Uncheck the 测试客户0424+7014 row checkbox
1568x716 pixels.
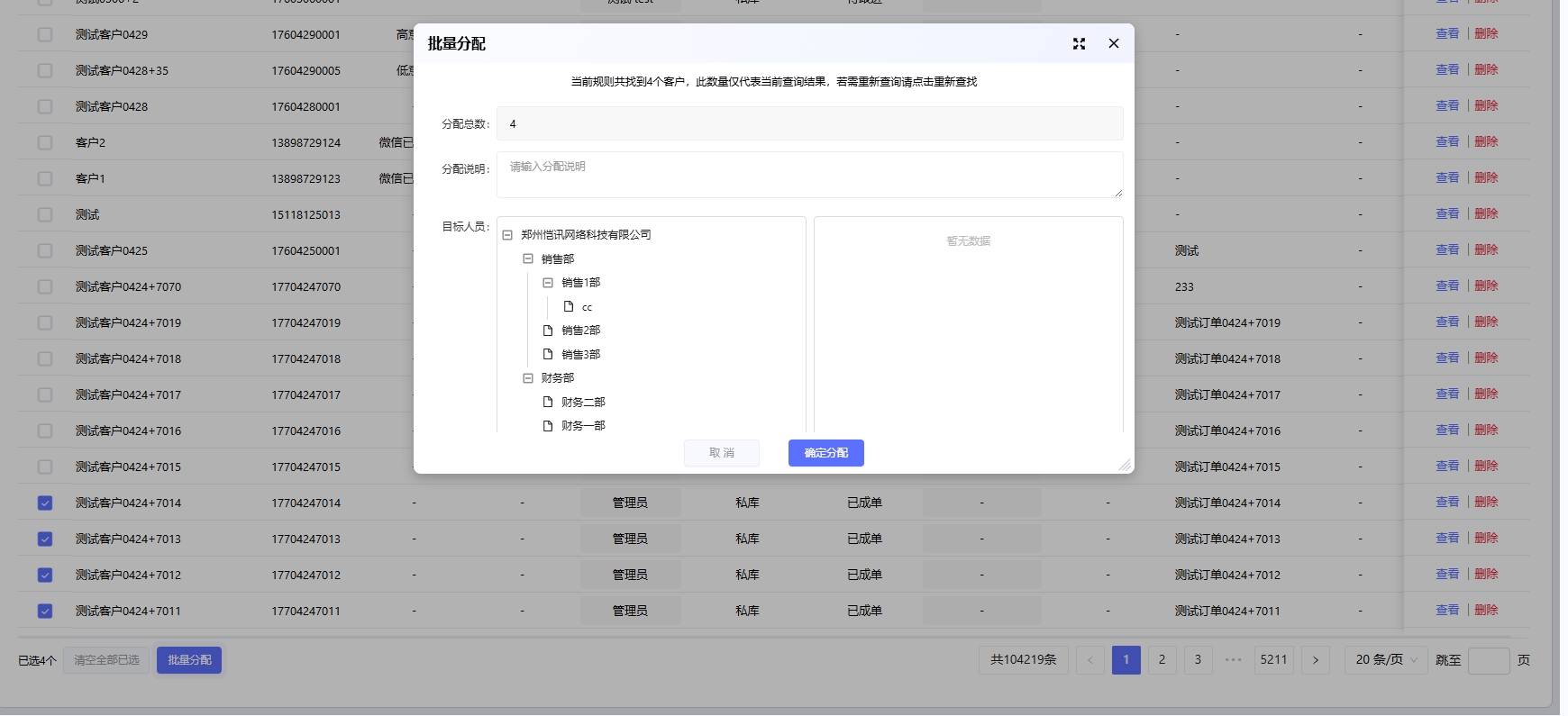[45, 503]
